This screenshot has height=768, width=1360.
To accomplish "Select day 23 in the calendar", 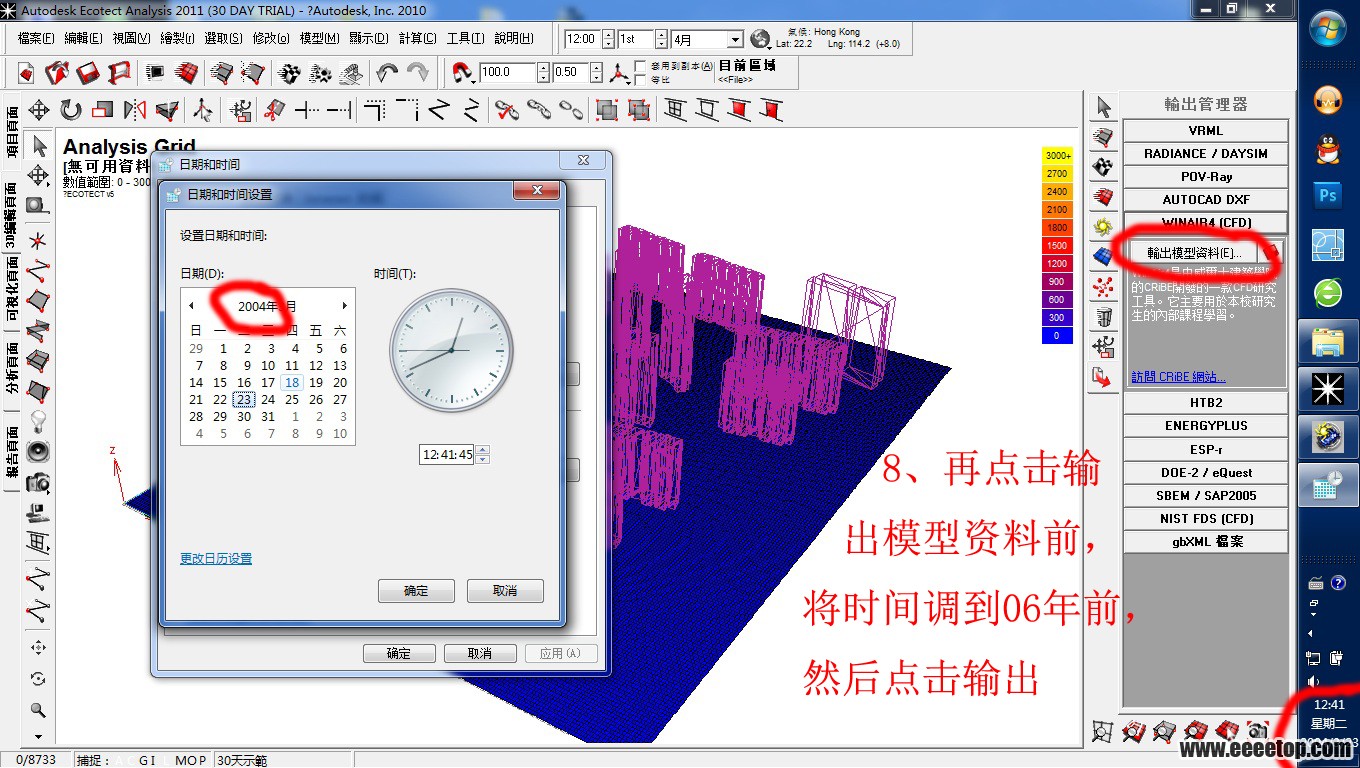I will coord(244,400).
